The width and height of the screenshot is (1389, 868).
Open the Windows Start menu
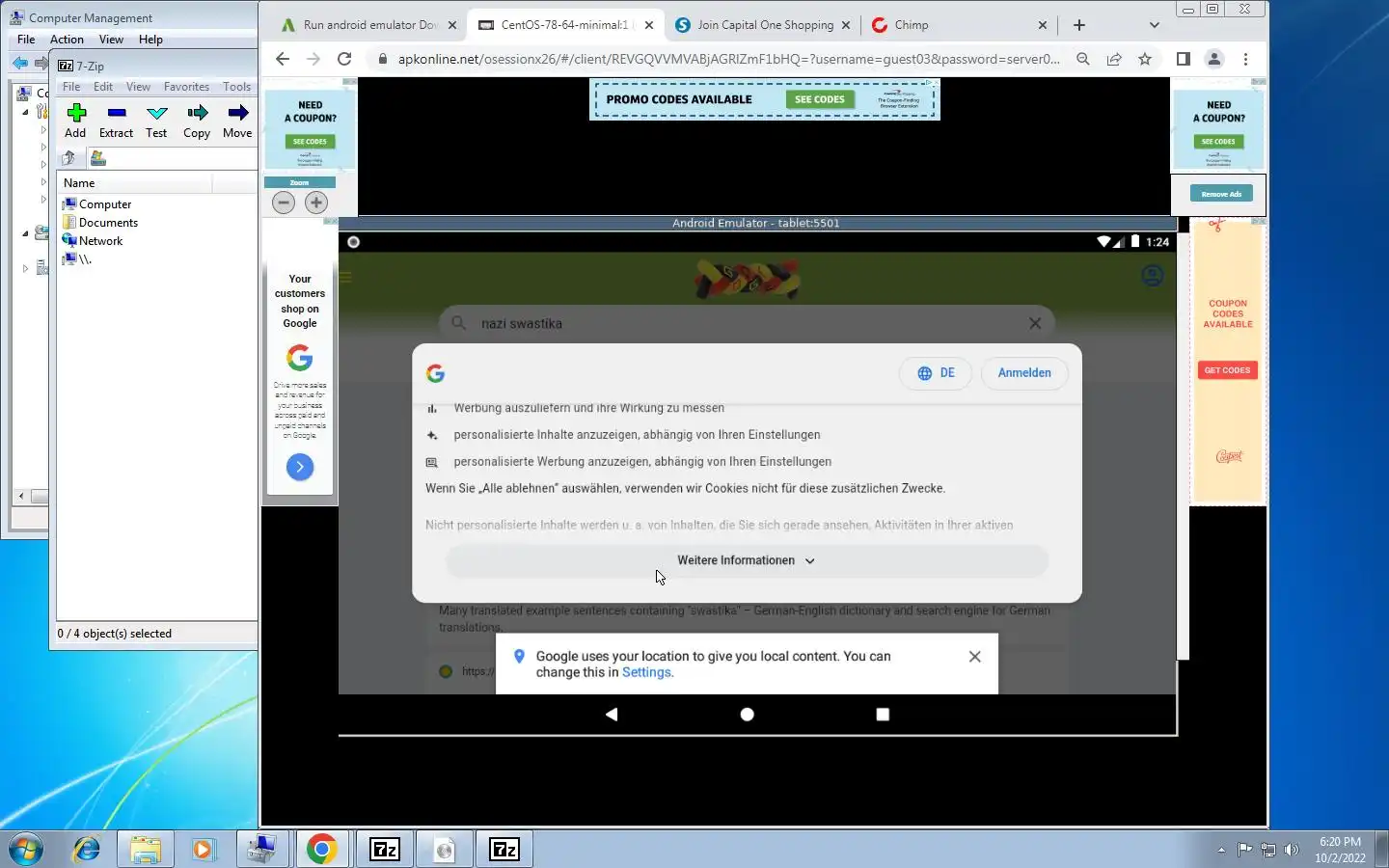[26, 849]
